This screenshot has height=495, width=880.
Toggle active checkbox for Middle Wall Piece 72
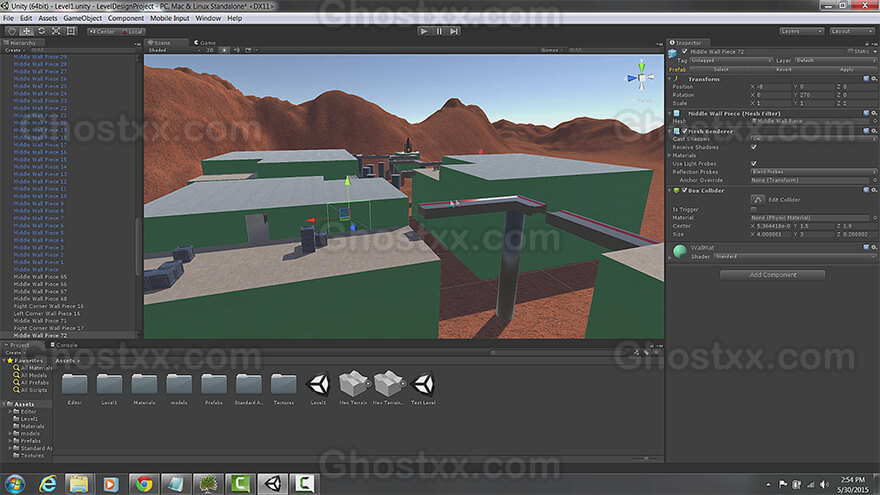[684, 52]
